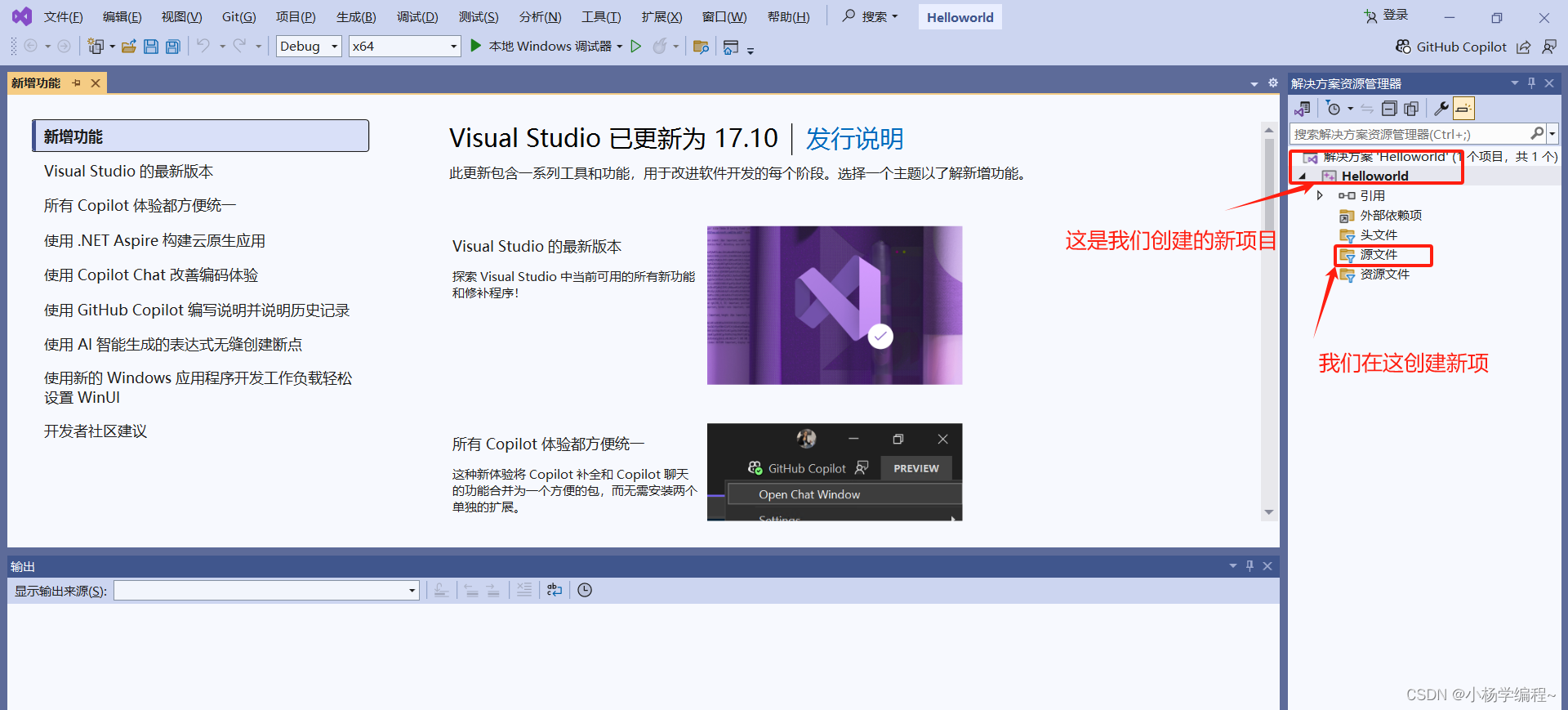Click the Save icon in the toolbar
Screen dimensions: 1568x710
click(x=151, y=47)
